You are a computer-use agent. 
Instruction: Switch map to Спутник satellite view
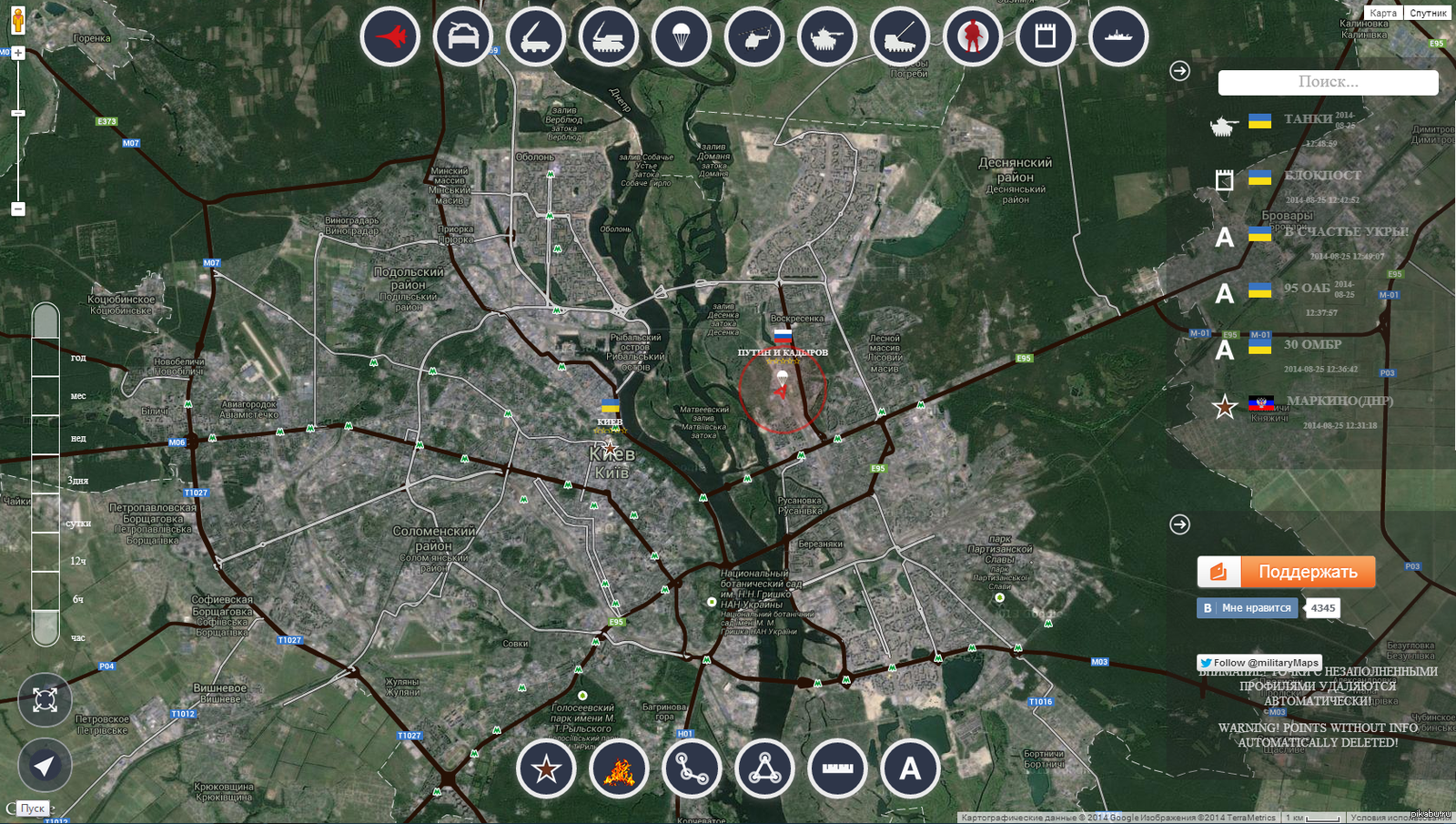pyautogui.click(x=1428, y=13)
